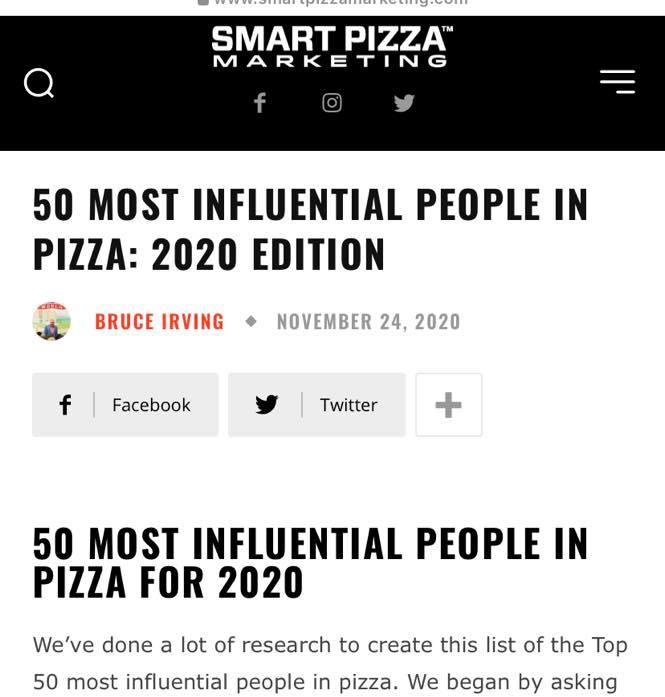
Task: Click the November 24, 2020 date
Action: click(368, 322)
